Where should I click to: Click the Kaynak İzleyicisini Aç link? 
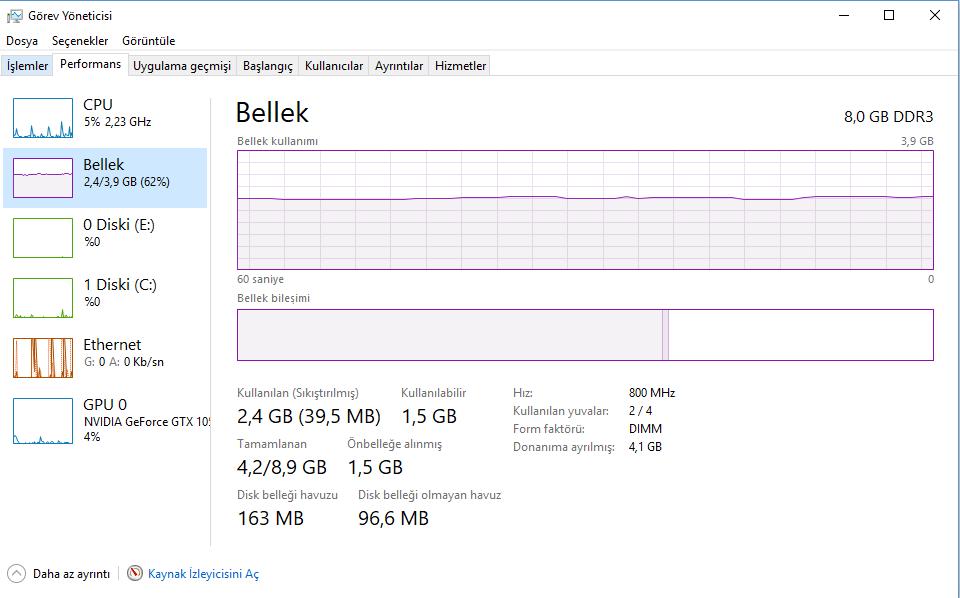point(203,574)
